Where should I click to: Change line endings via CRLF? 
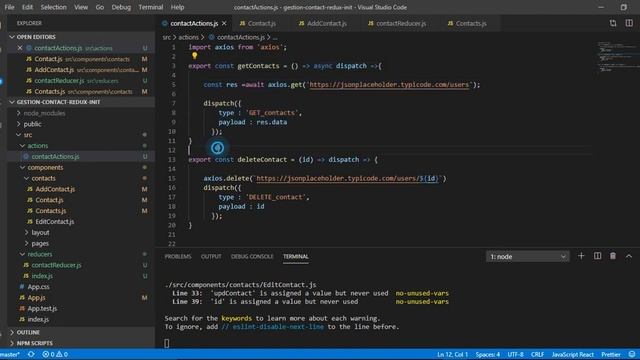click(x=538, y=354)
